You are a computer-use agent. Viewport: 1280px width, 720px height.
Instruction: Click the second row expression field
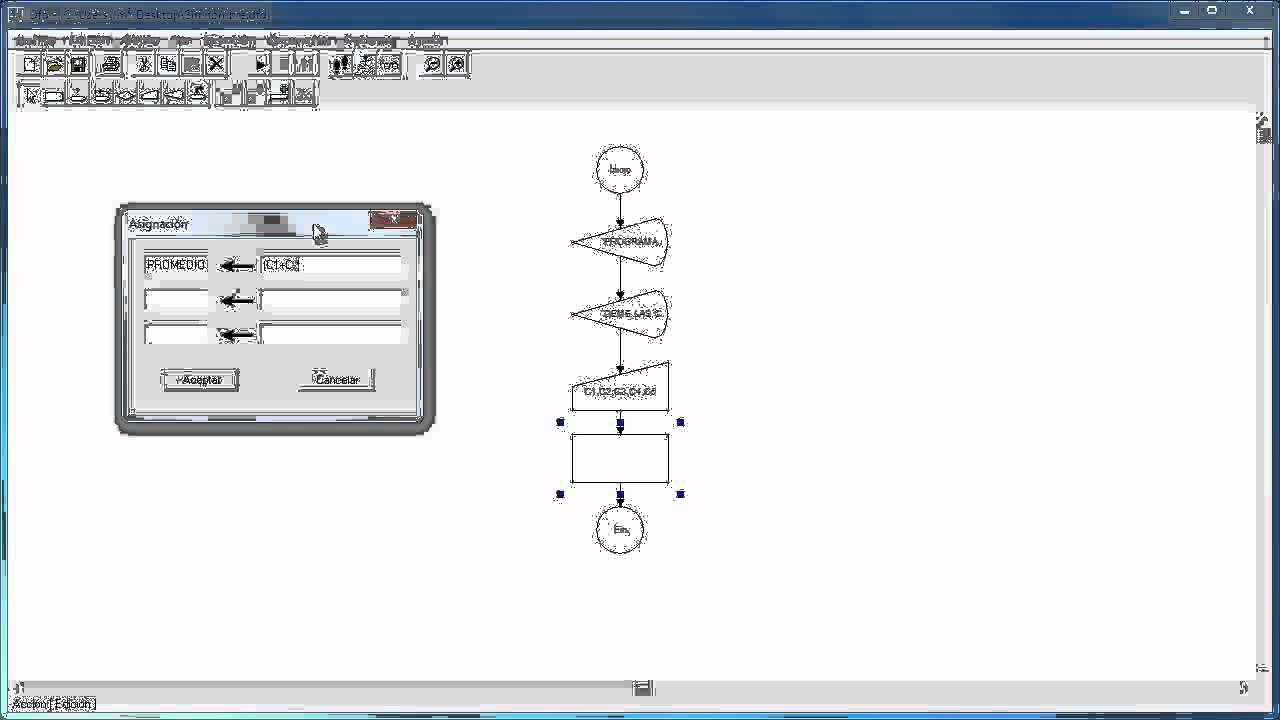coord(332,300)
